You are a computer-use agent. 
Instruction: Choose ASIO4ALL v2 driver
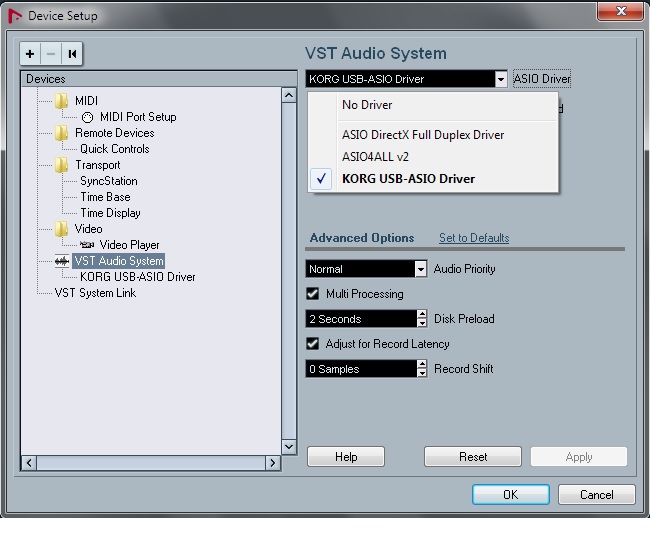pos(433,157)
